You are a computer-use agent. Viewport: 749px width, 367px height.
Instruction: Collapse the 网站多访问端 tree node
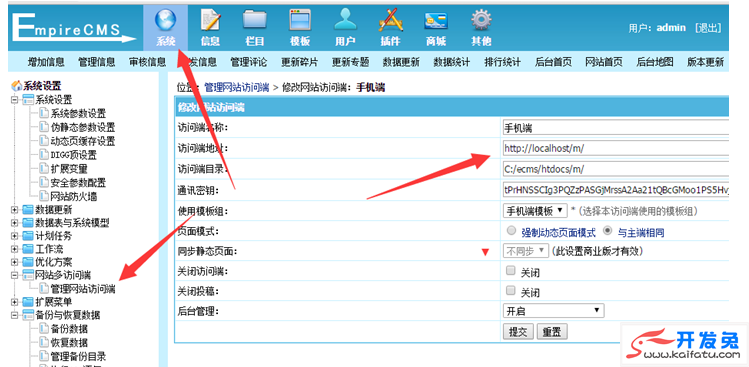click(15, 275)
